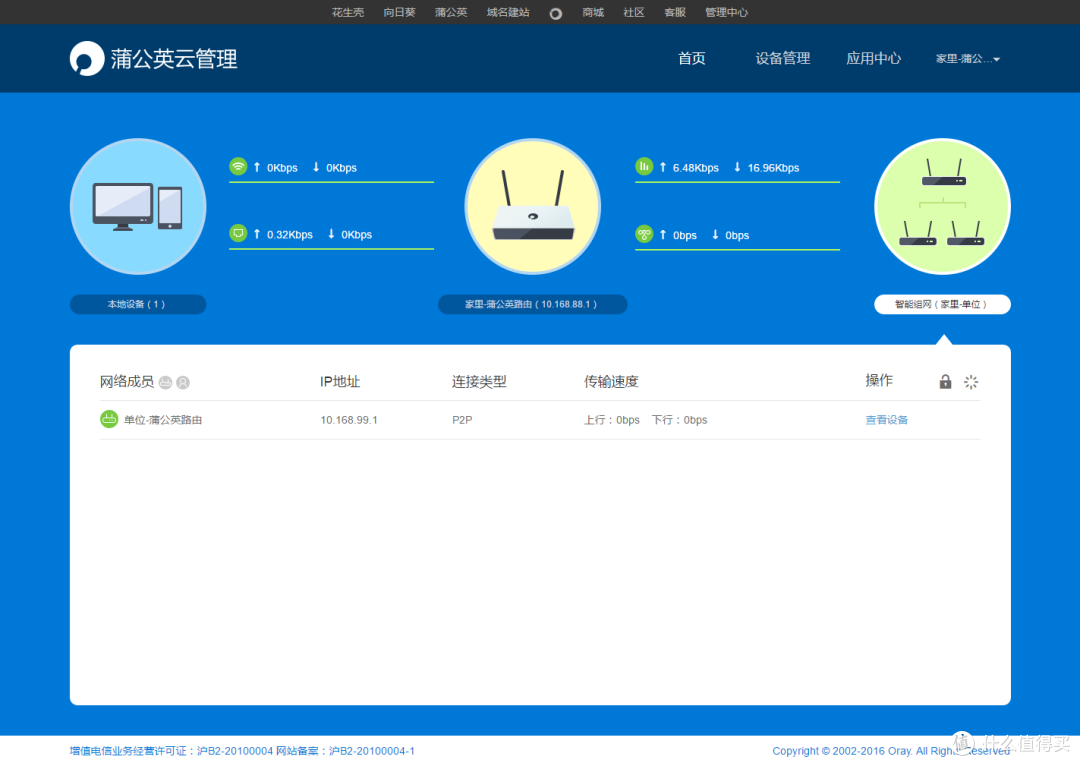Click the smart networking routers illustration

[x=942, y=206]
